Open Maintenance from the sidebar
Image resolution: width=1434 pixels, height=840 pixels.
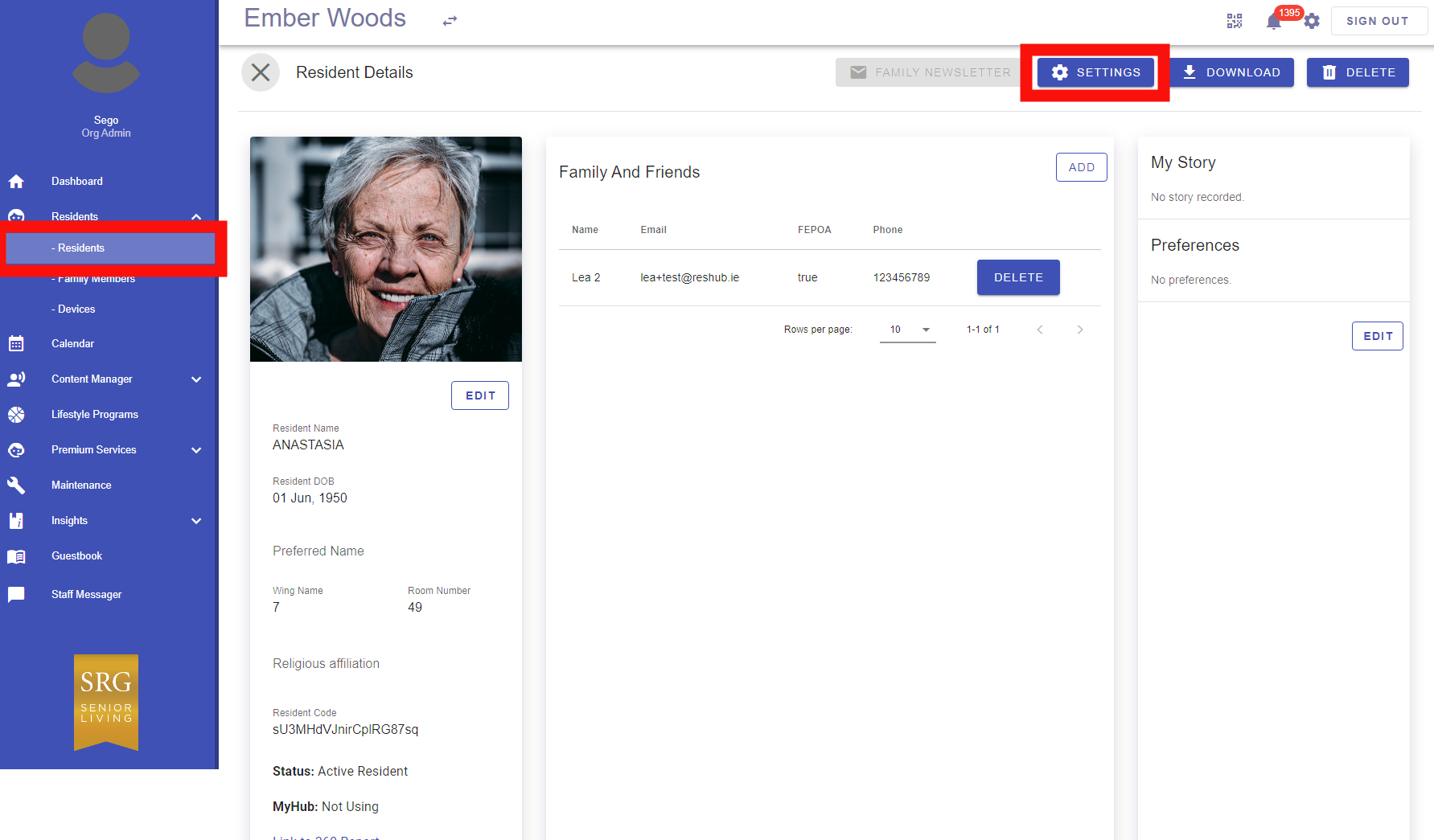click(x=81, y=486)
